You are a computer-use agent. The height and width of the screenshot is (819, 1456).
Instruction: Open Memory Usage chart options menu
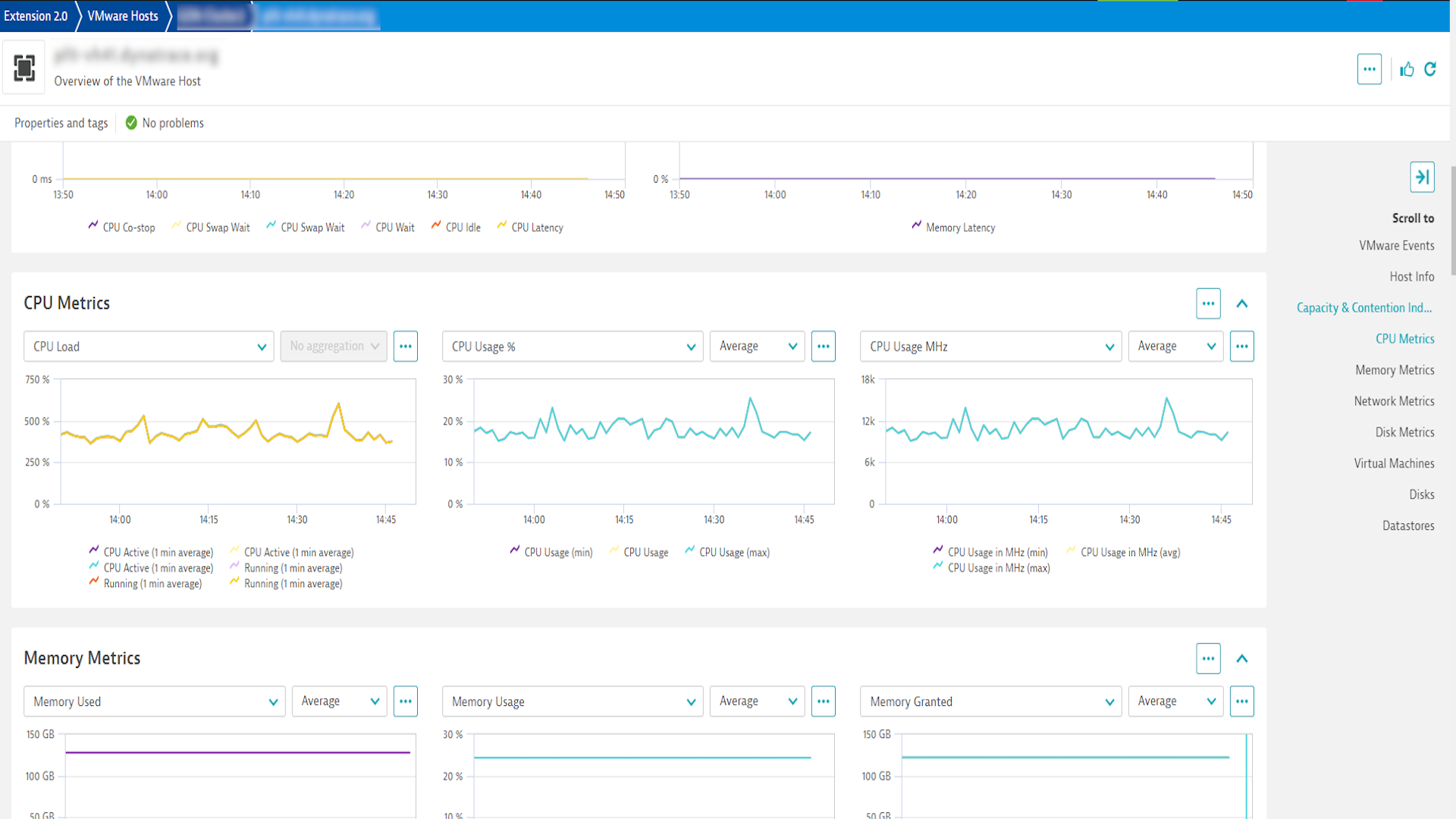[x=824, y=701]
